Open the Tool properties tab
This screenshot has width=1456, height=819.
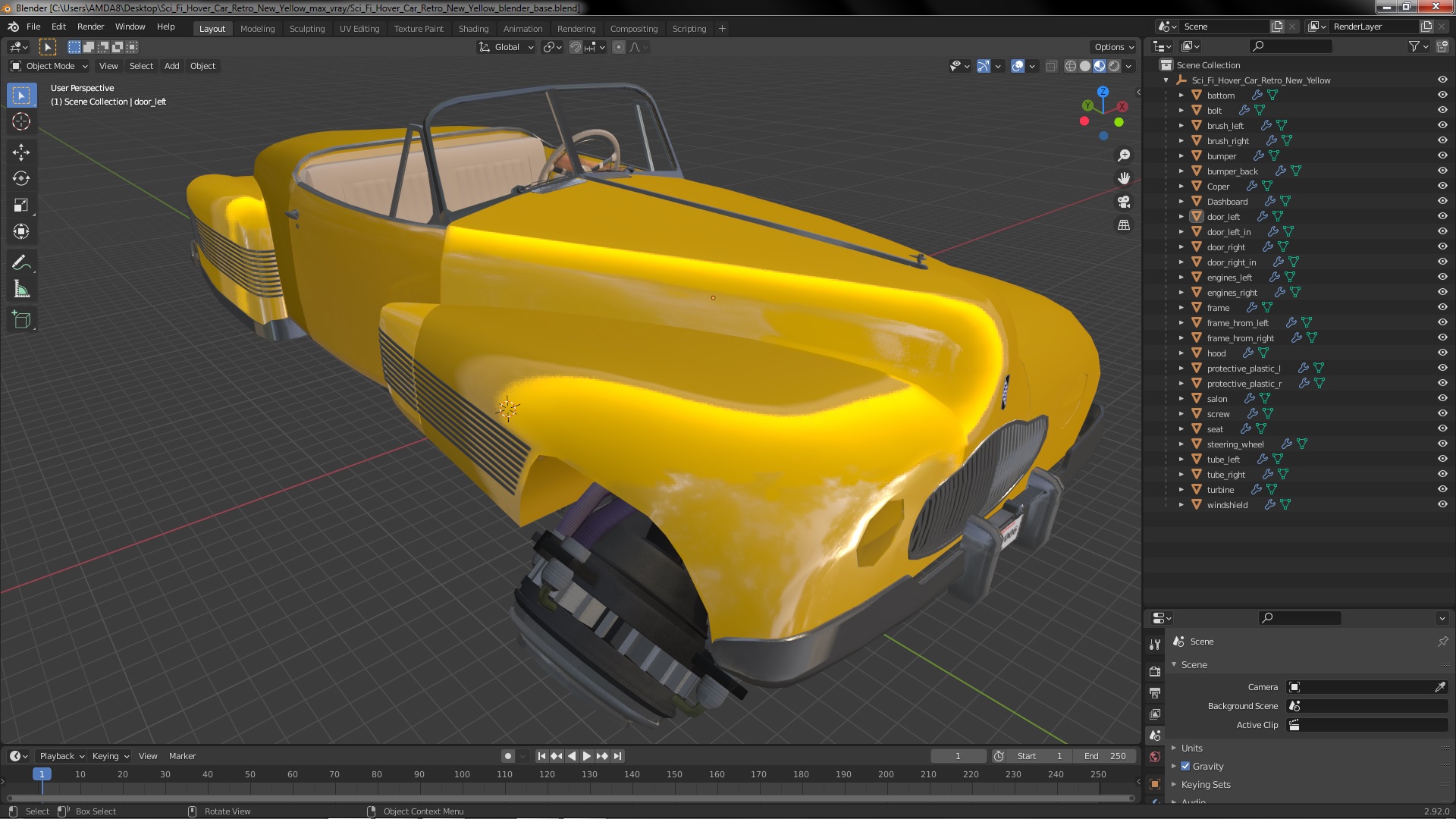coord(1155,645)
